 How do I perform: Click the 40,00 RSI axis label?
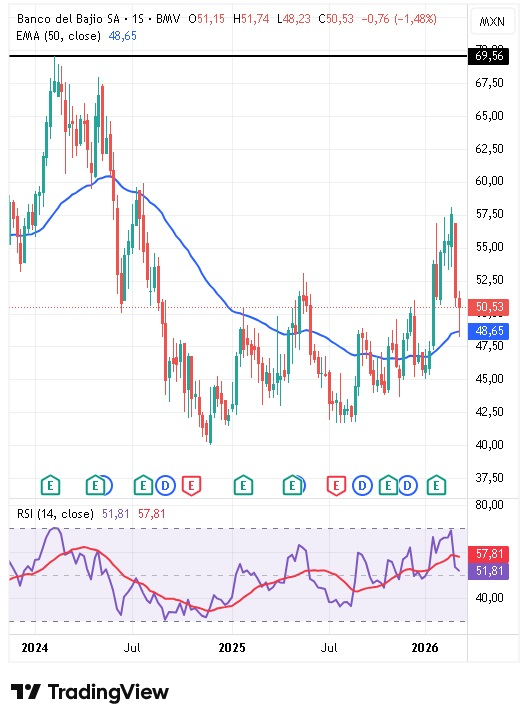pos(489,597)
